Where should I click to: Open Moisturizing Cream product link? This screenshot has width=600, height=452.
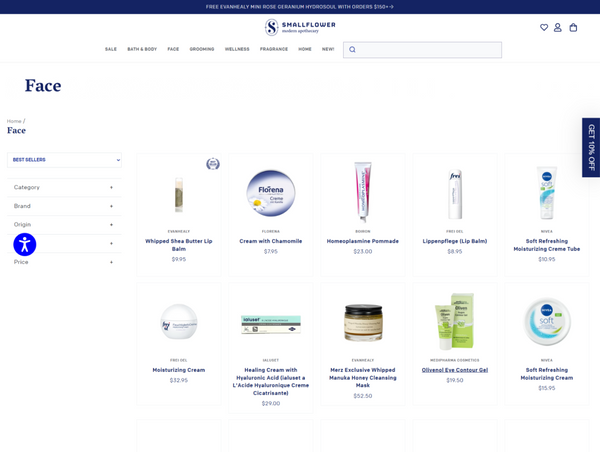(179, 370)
